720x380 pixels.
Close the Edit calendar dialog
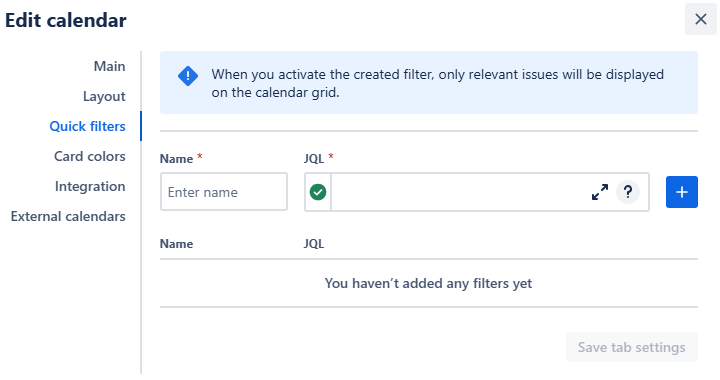tap(700, 19)
